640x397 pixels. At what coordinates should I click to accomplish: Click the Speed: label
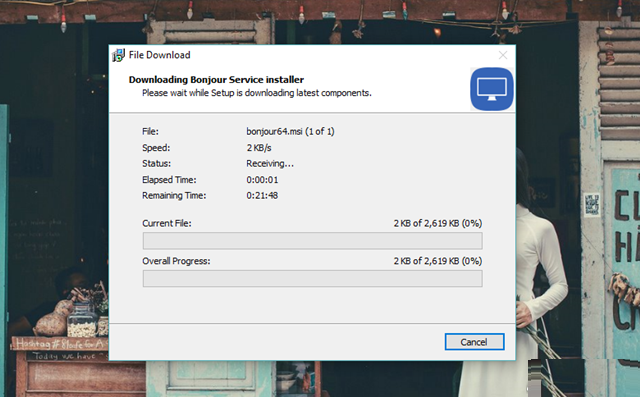point(156,148)
